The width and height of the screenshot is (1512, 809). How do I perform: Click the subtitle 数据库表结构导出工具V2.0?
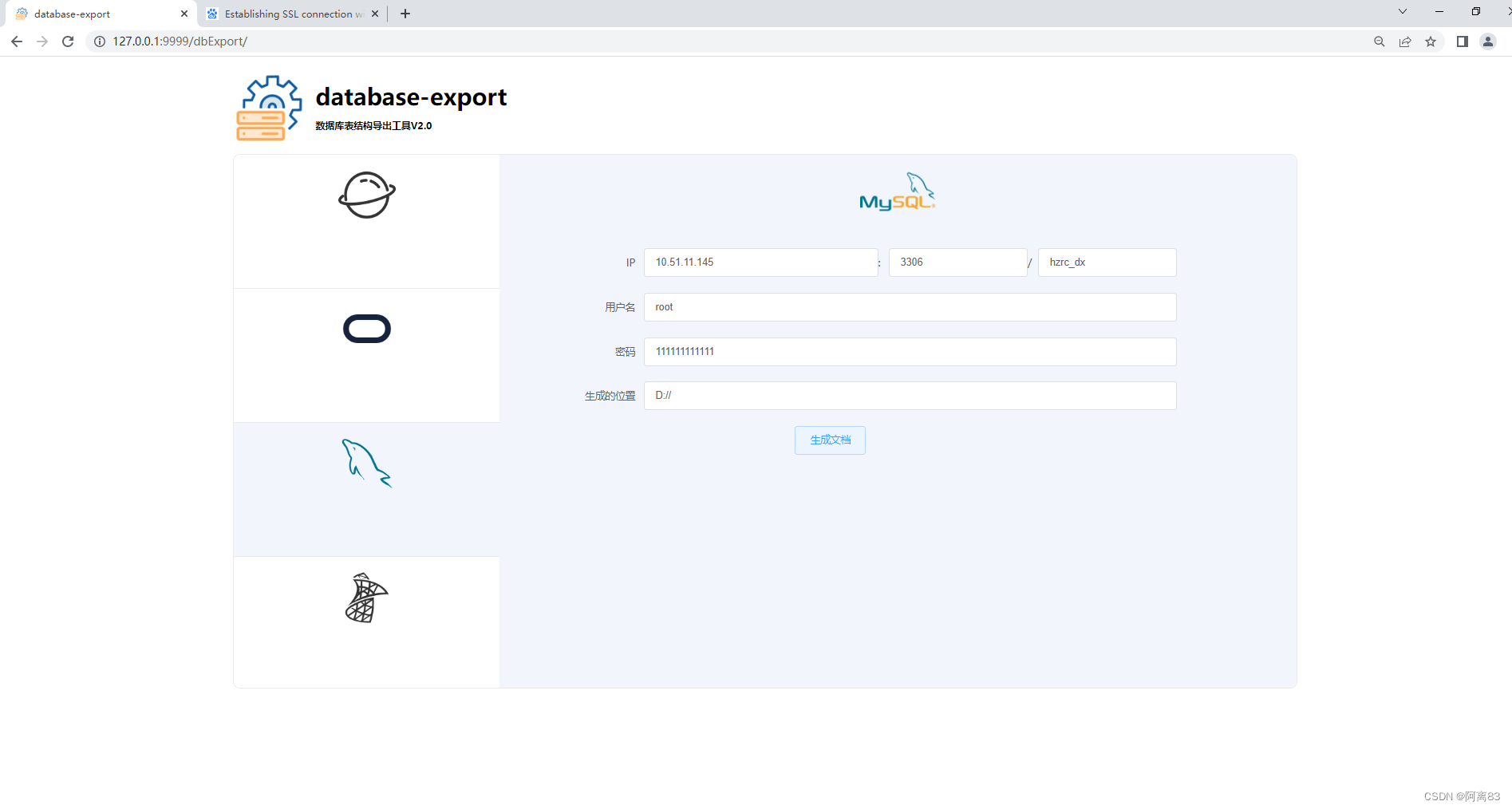373,126
